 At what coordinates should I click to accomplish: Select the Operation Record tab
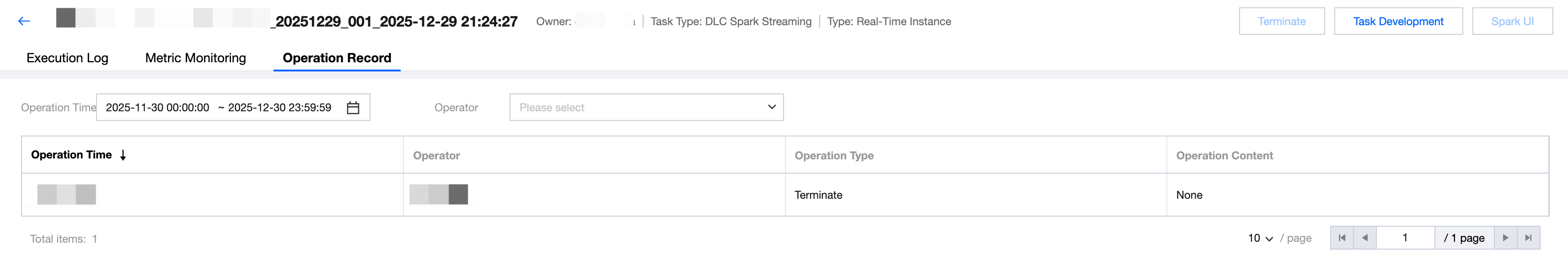click(x=337, y=58)
